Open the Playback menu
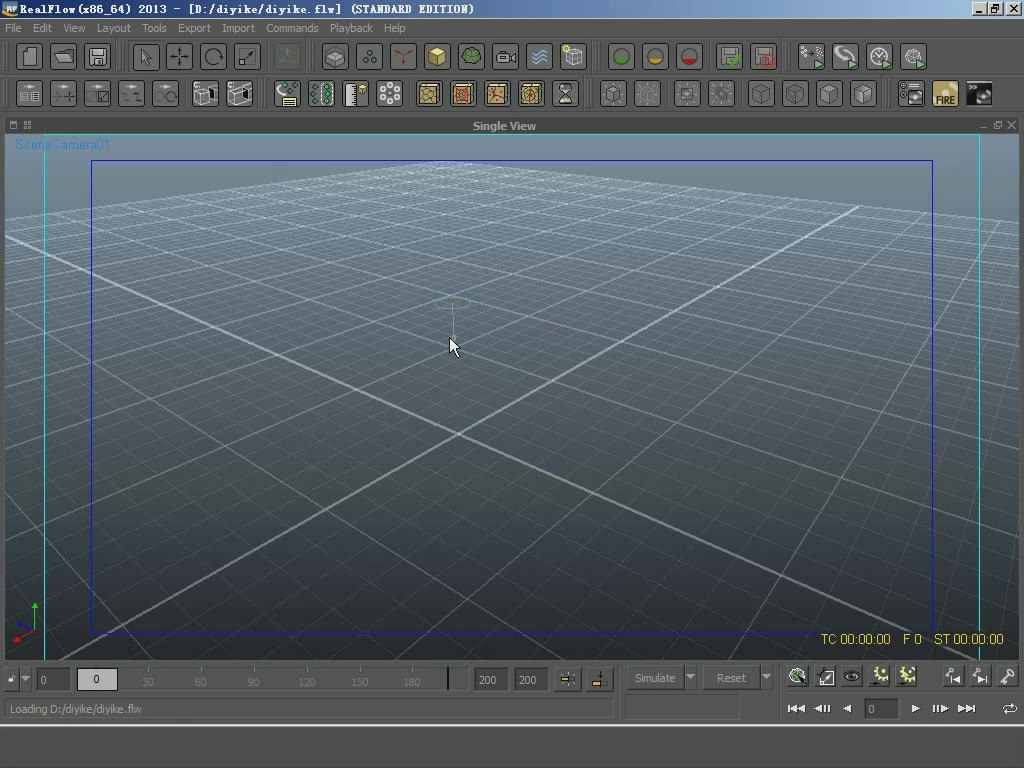Viewport: 1024px width, 768px height. coord(351,28)
